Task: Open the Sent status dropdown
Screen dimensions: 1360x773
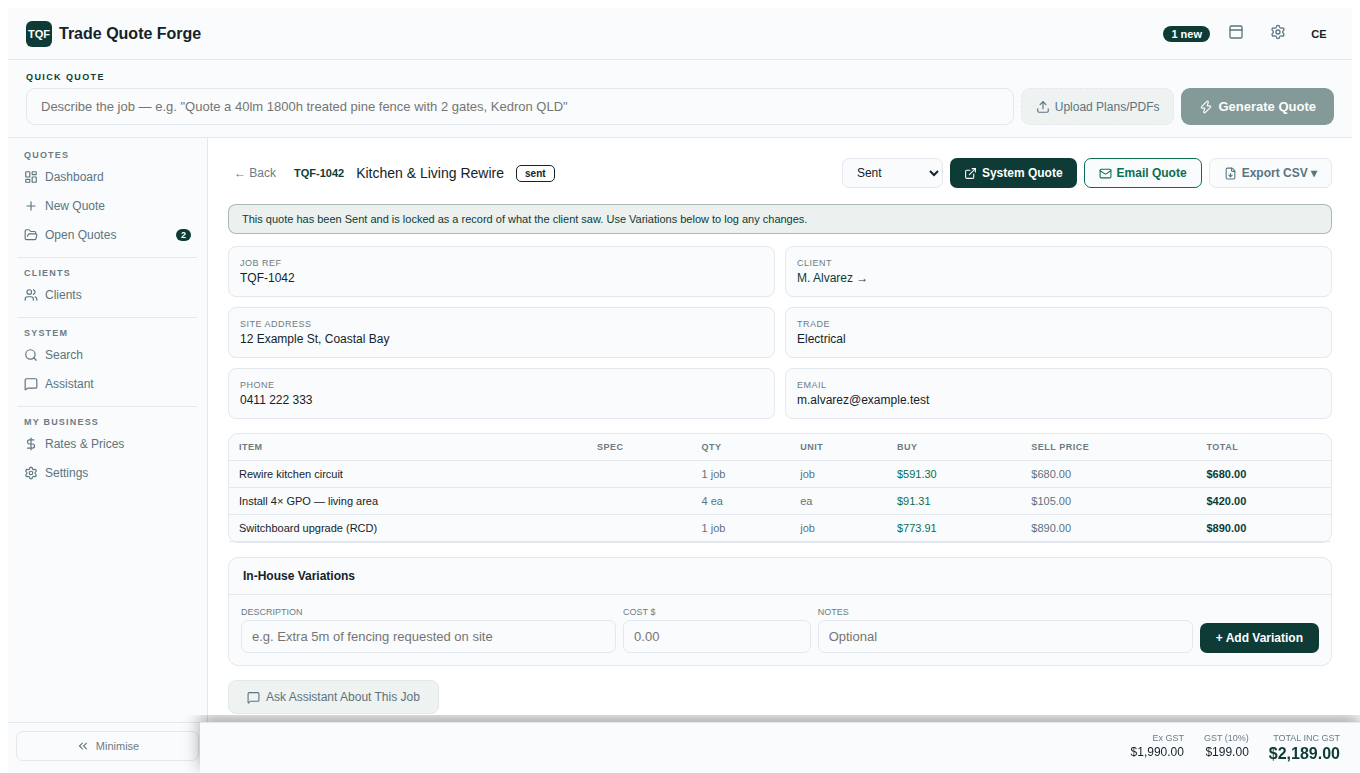Action: (x=892, y=173)
